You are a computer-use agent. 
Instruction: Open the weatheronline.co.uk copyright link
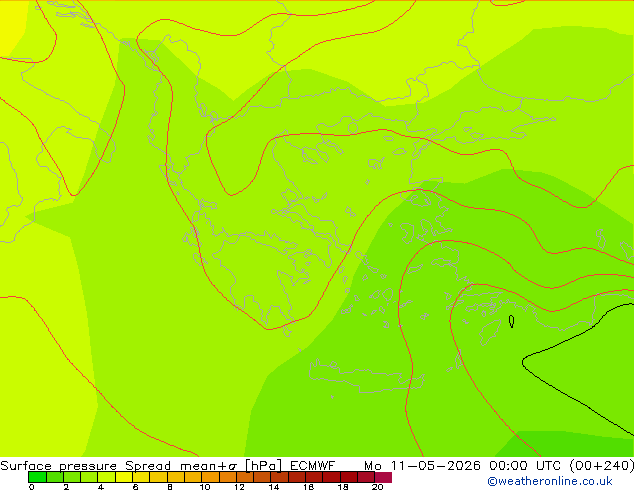[550, 481]
